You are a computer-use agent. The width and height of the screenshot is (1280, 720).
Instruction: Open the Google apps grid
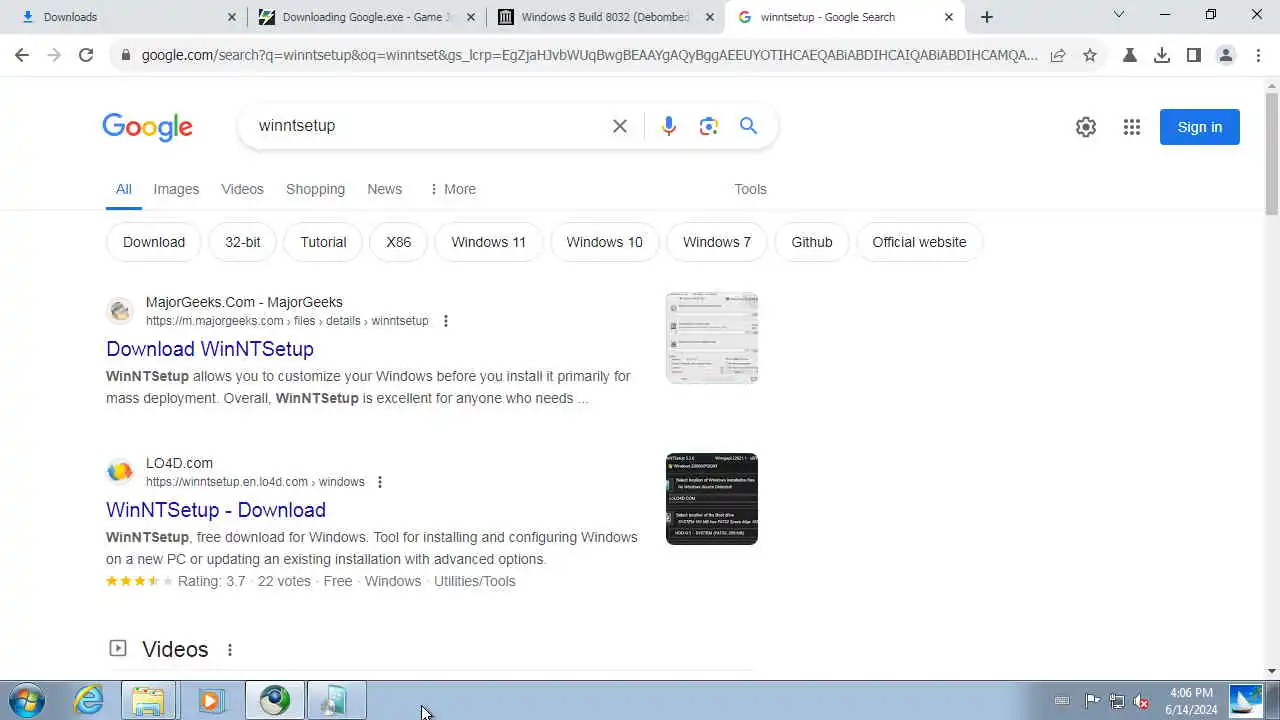point(1132,127)
